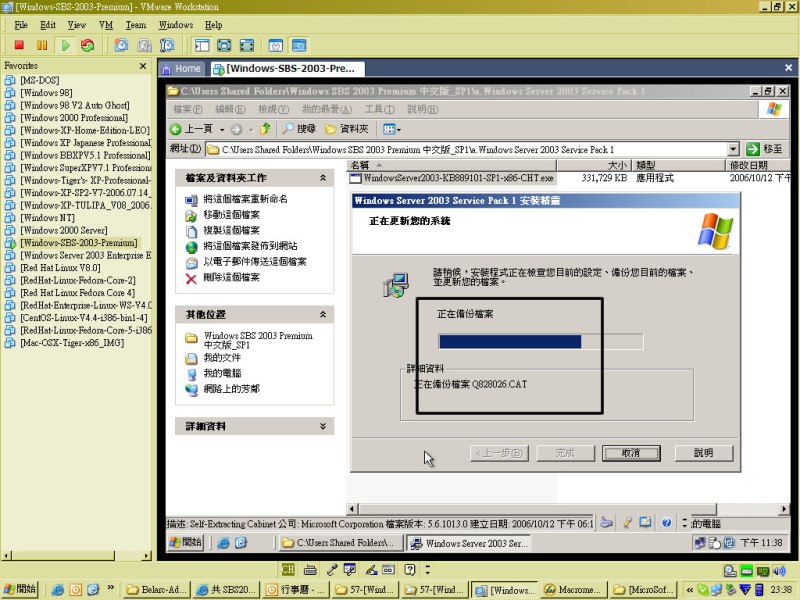
Task: Switch to the Home tab
Action: pyautogui.click(x=182, y=68)
